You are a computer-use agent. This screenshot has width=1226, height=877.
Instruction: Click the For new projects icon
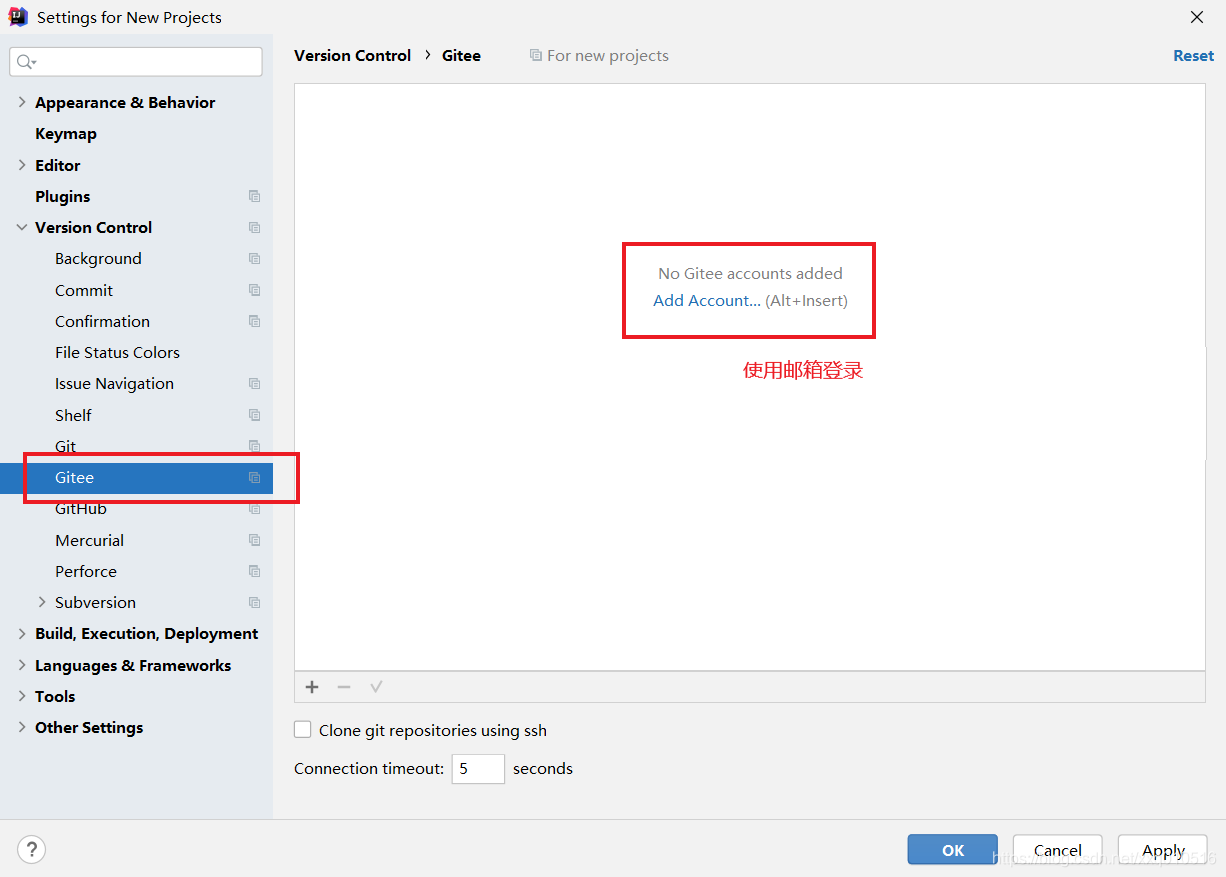pyautogui.click(x=536, y=55)
